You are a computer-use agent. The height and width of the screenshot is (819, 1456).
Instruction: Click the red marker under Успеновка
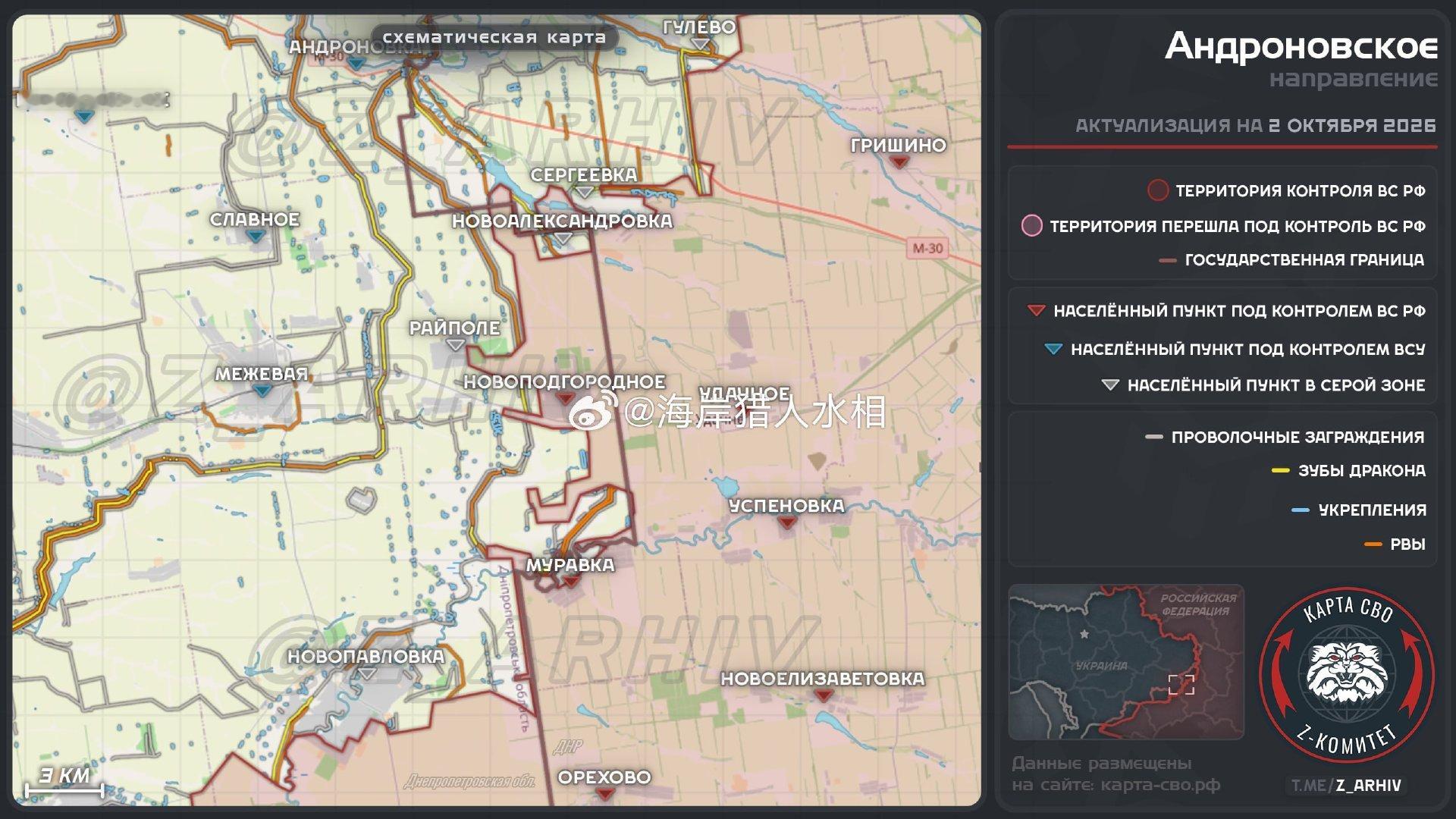[x=786, y=522]
